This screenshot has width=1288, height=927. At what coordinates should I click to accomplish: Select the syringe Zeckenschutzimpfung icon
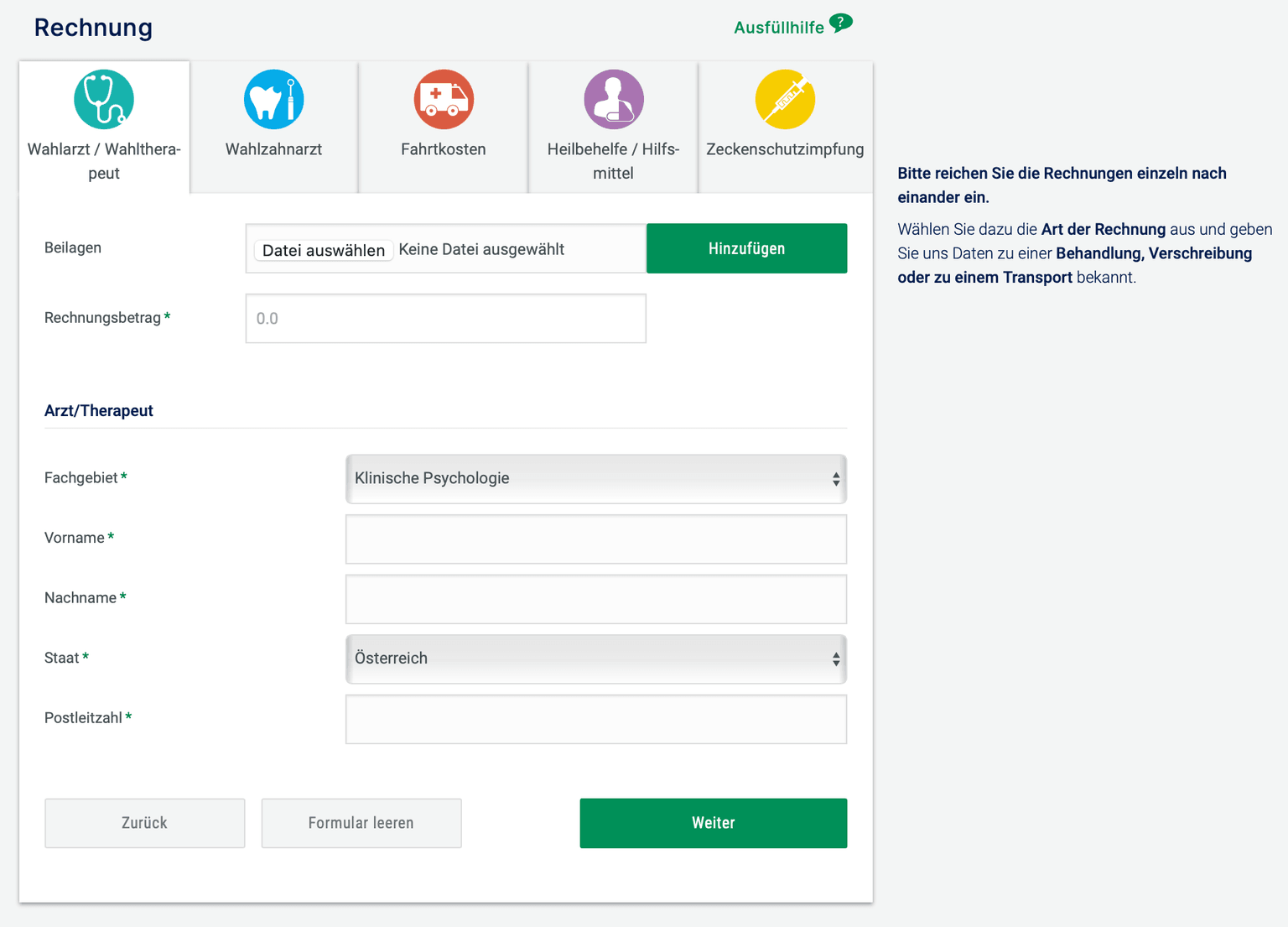click(x=785, y=99)
